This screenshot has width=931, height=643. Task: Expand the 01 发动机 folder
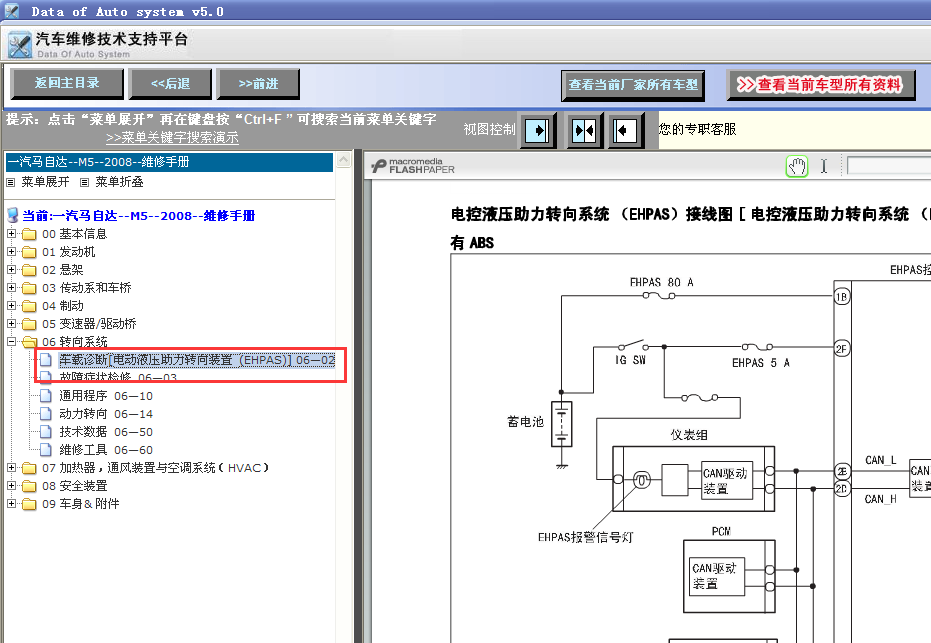tap(11, 252)
